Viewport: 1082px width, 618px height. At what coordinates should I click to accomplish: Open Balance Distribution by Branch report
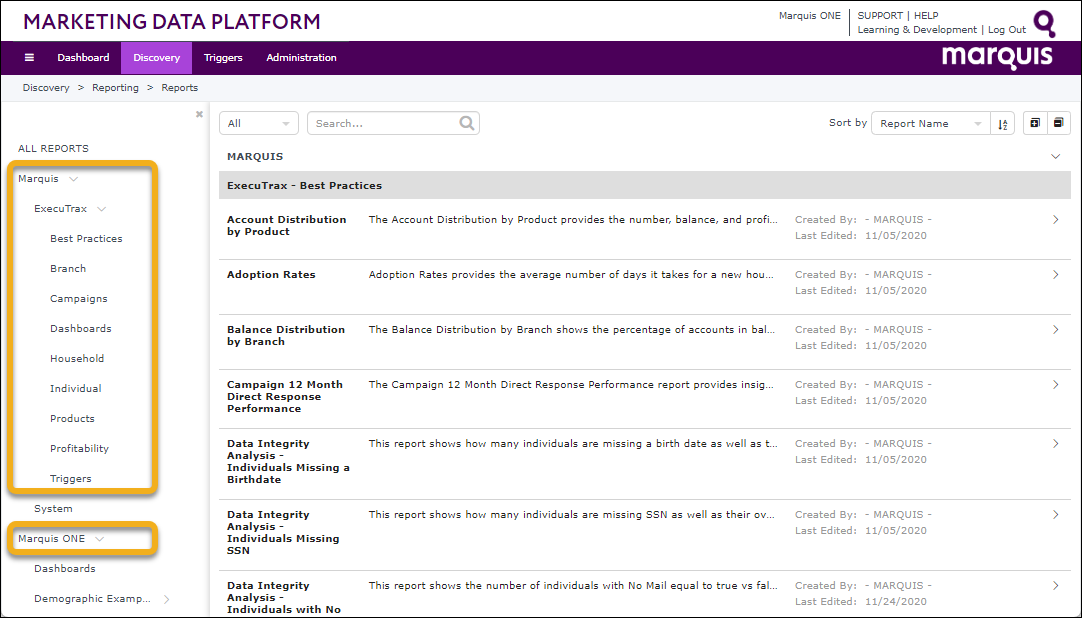286,335
